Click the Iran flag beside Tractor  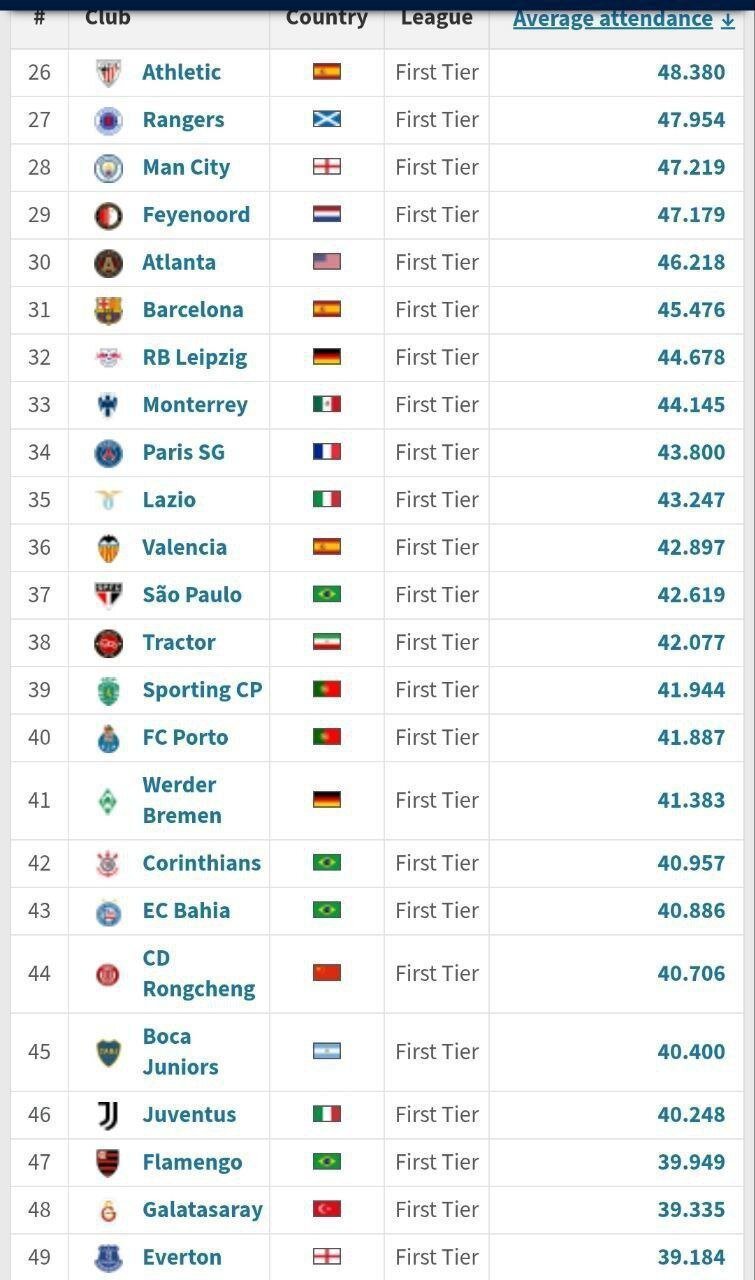[x=327, y=642]
